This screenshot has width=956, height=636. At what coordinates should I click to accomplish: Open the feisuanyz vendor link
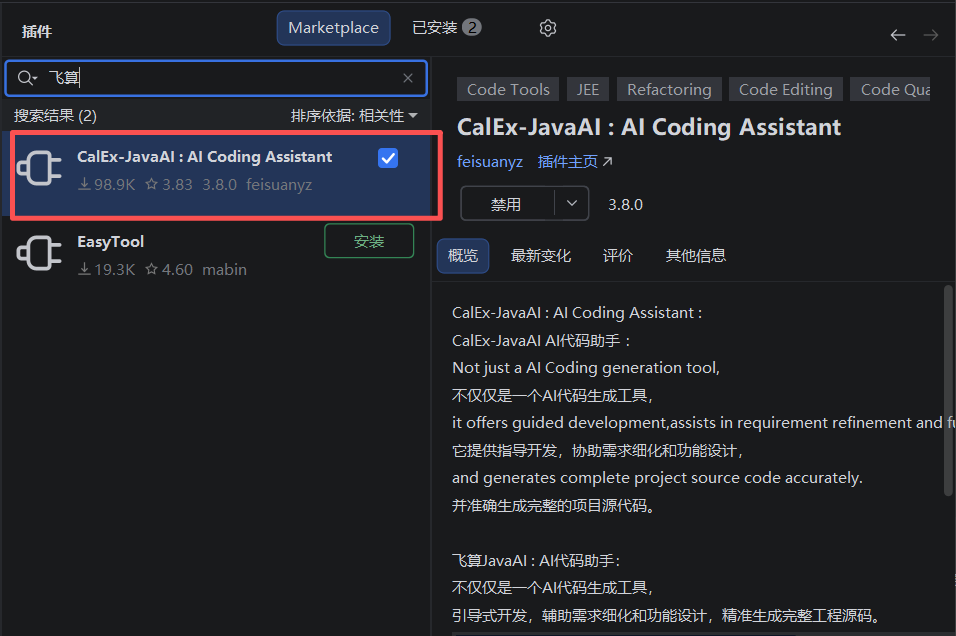(490, 162)
